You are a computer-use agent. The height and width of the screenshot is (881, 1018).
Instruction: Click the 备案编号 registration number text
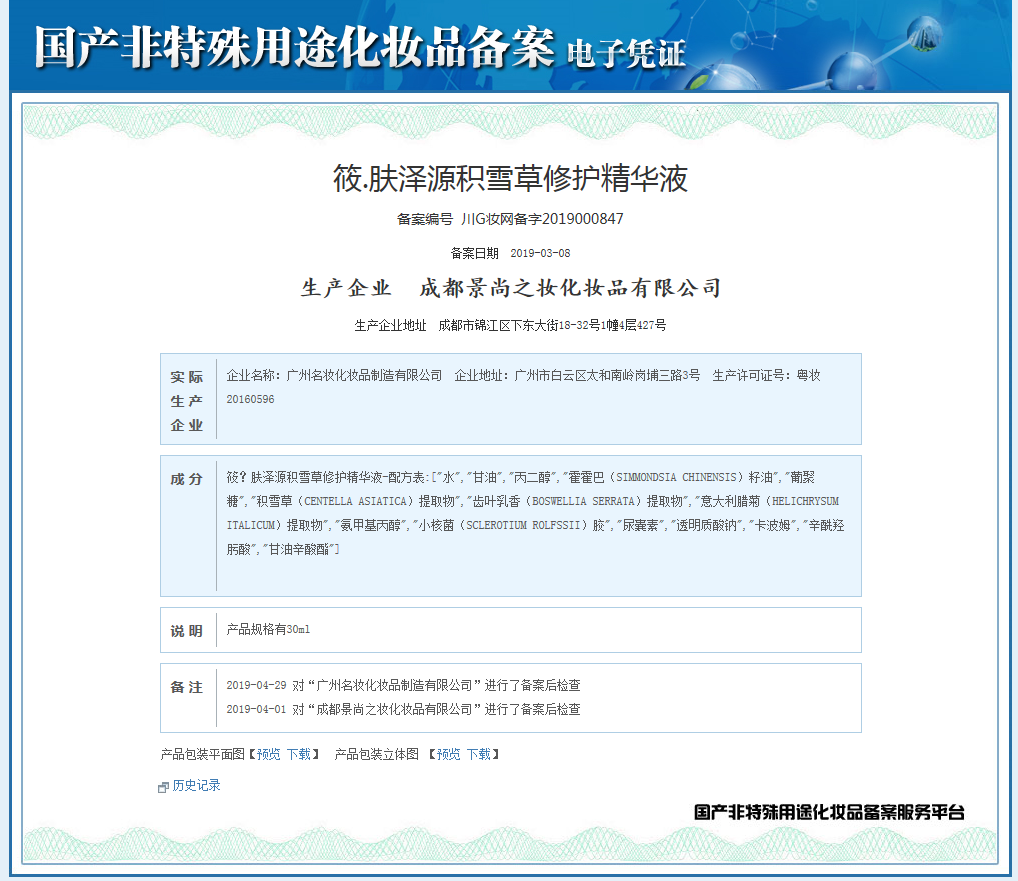[508, 219]
